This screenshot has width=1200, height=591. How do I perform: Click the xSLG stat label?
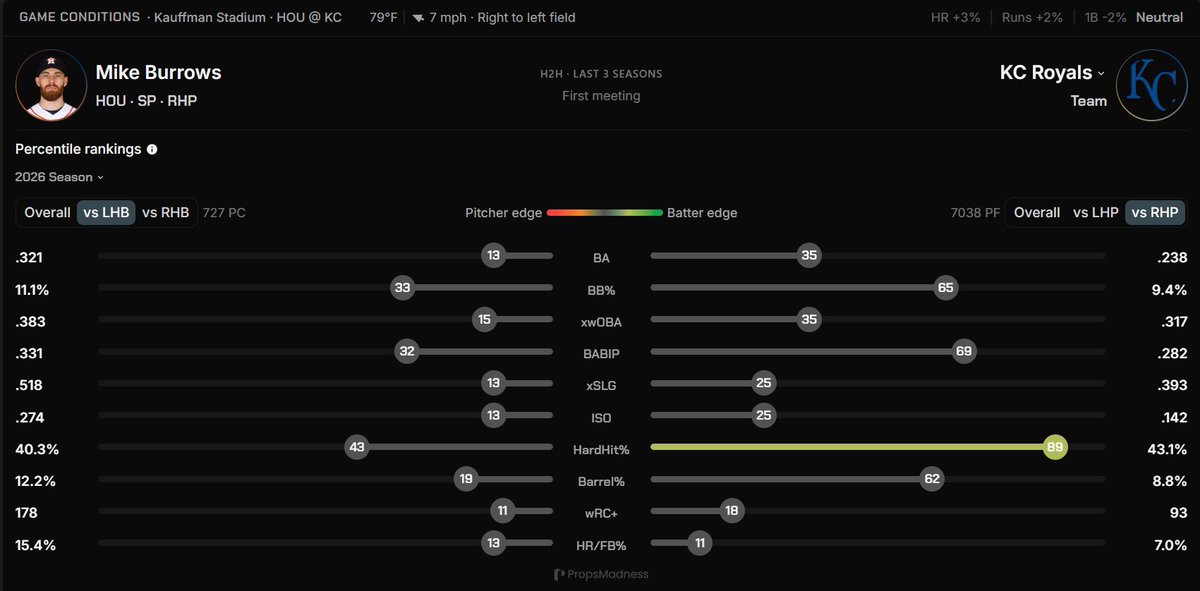point(601,385)
